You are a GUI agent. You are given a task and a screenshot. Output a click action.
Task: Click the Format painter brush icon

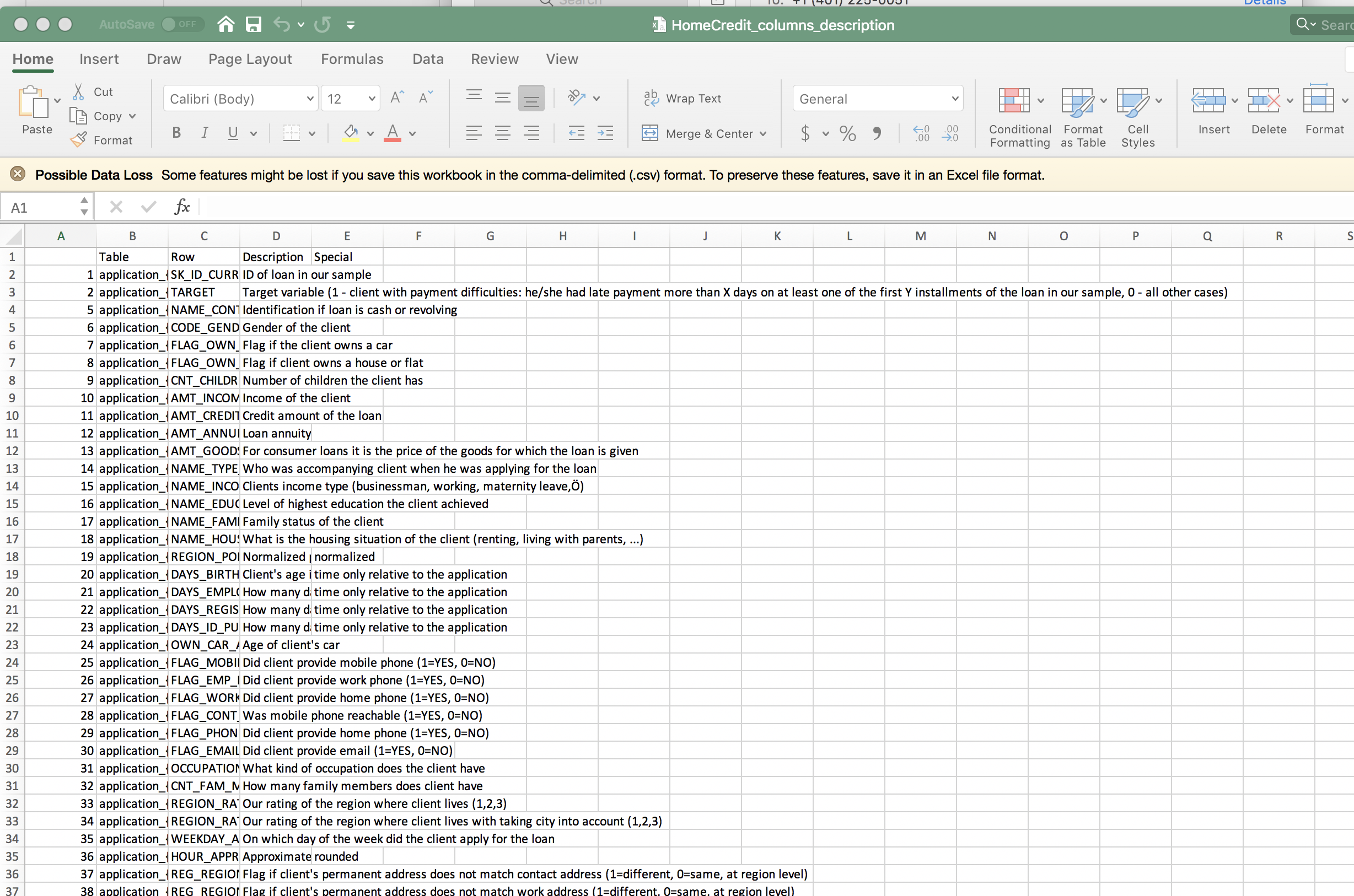[79, 139]
